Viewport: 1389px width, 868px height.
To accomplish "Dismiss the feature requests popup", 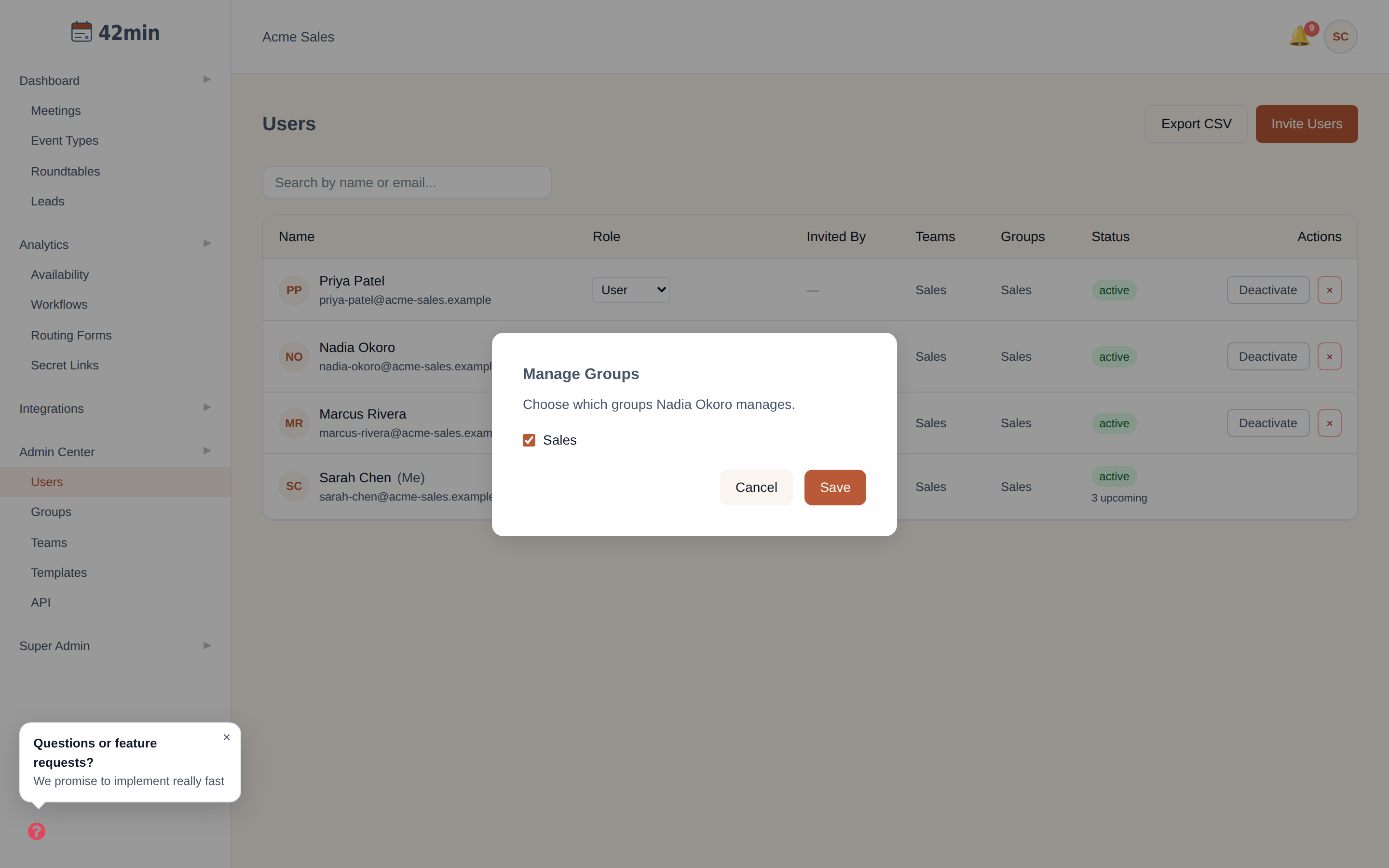I will (227, 737).
